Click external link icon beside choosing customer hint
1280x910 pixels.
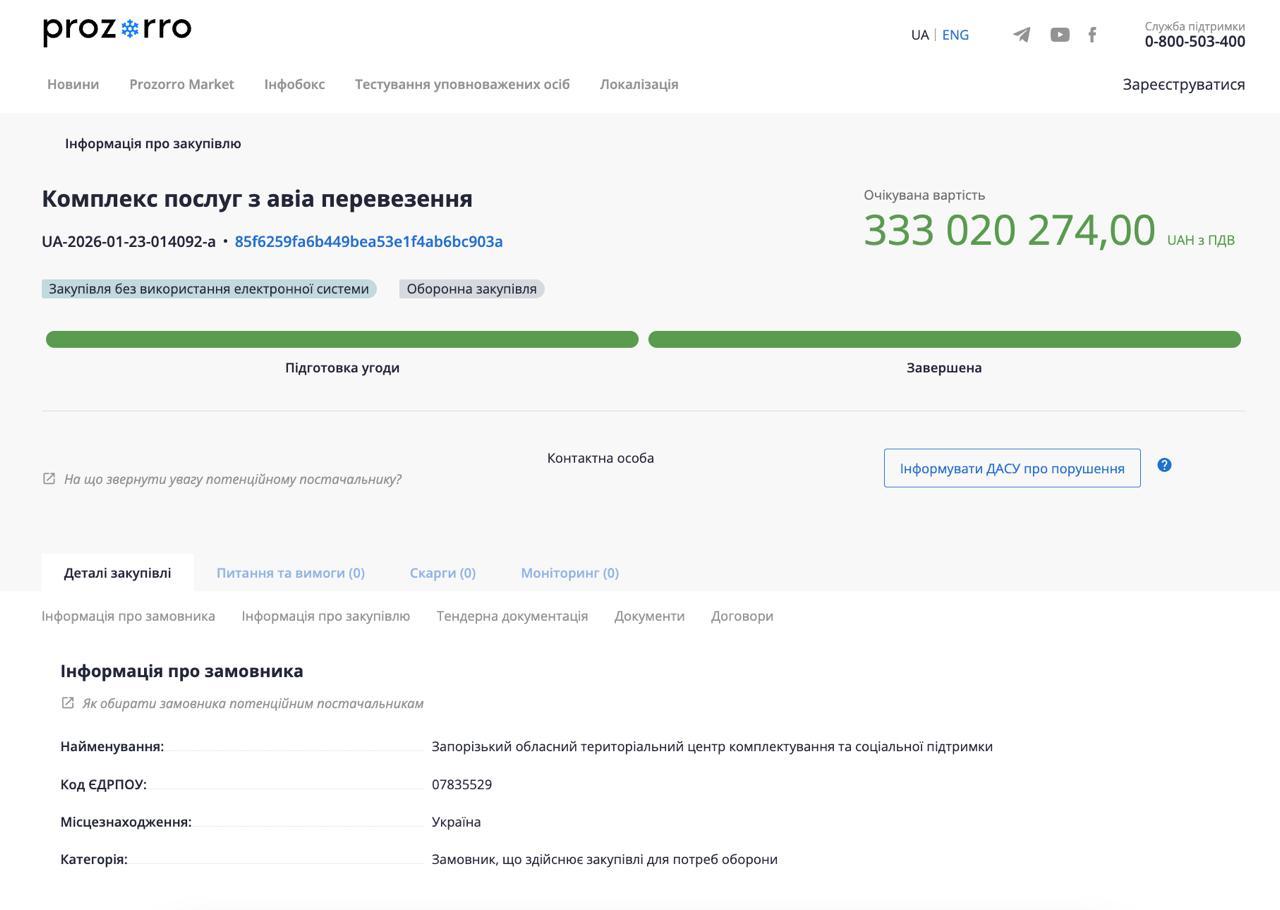[68, 703]
